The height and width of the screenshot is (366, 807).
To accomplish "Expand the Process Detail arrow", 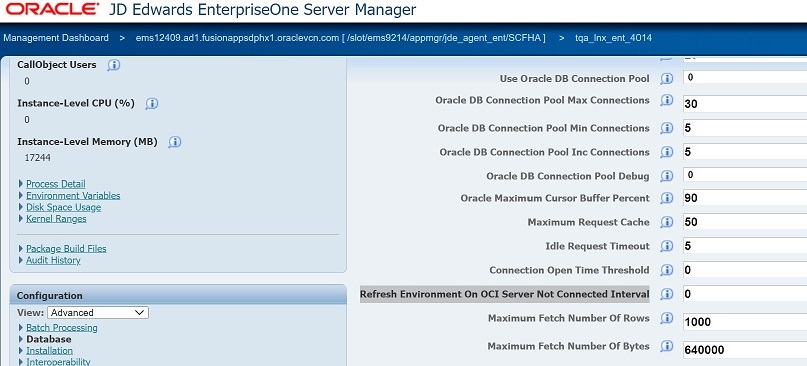I will [x=21, y=184].
